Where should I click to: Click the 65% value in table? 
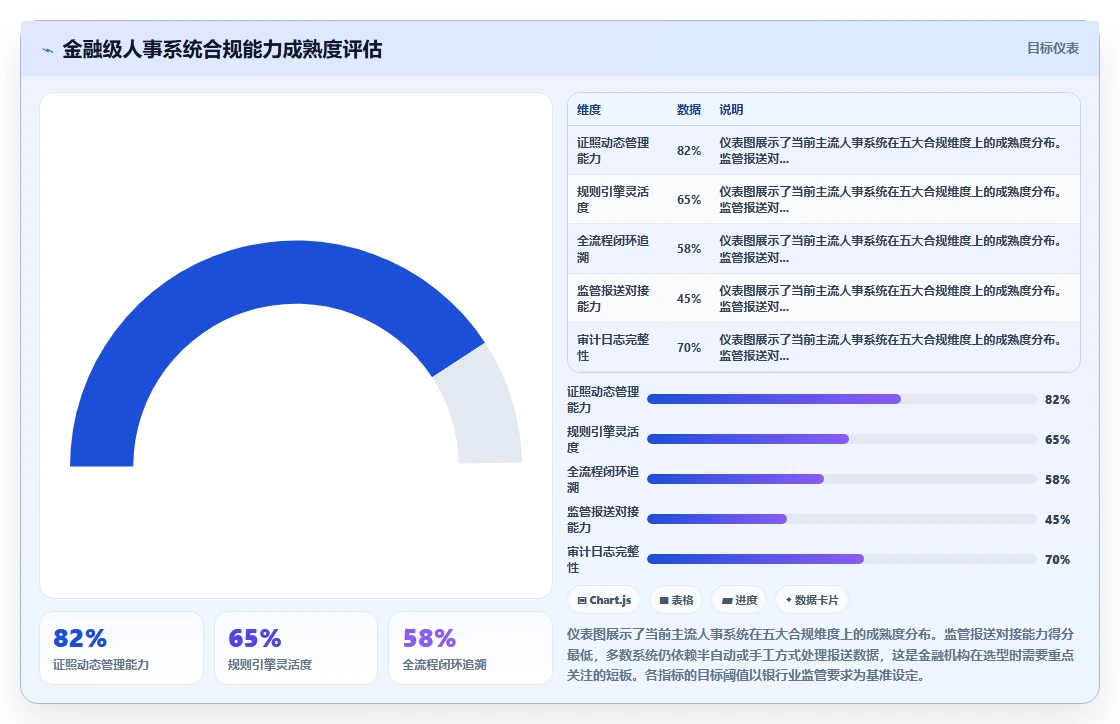(x=689, y=199)
